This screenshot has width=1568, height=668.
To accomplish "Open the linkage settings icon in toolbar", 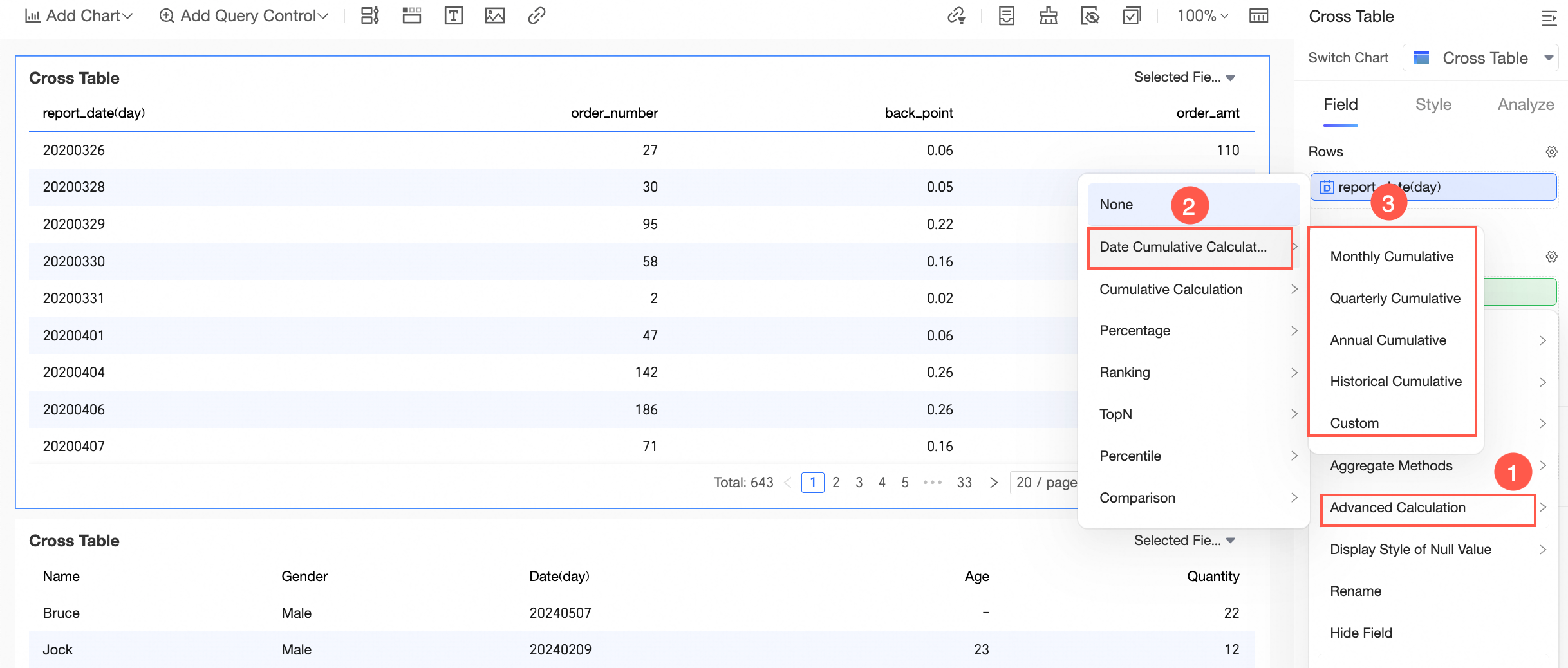I will click(957, 15).
